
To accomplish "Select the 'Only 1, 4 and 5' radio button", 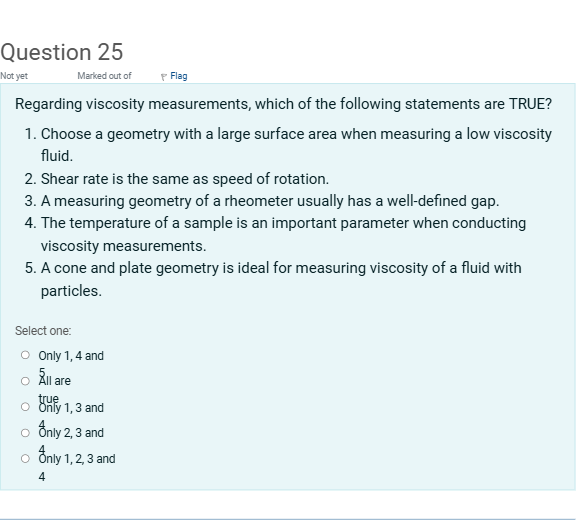I will 25,355.
